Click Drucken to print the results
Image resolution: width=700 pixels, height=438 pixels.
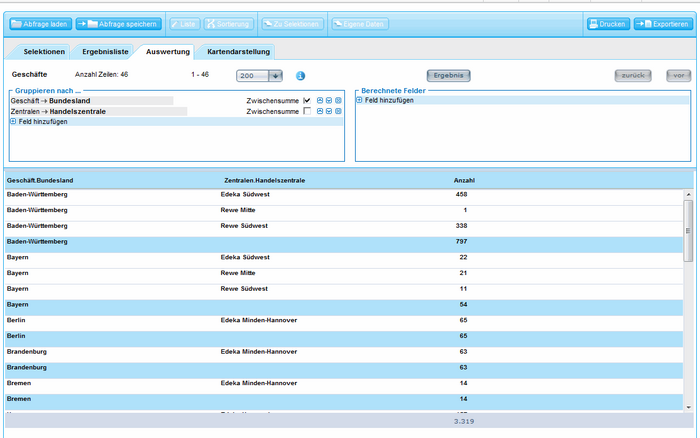point(608,23)
